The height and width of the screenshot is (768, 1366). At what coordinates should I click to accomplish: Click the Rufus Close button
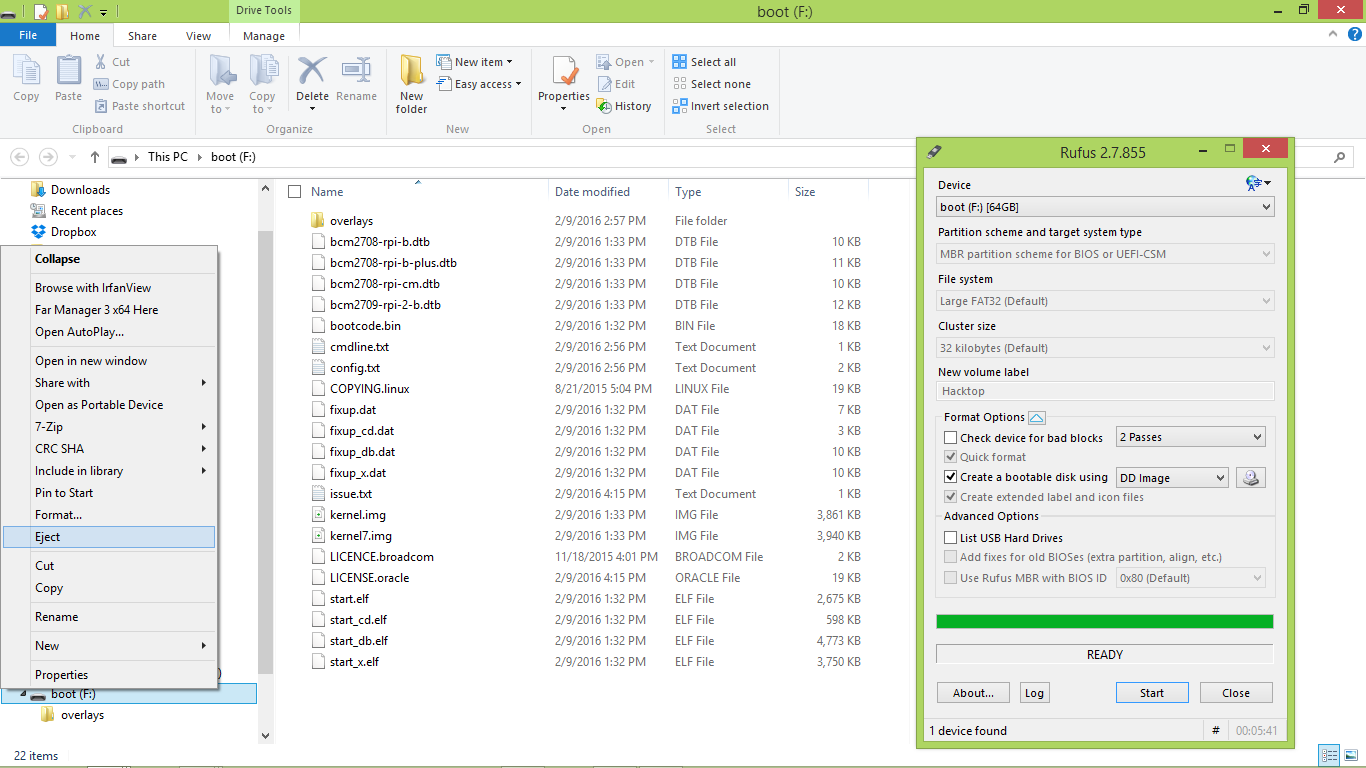[1236, 693]
